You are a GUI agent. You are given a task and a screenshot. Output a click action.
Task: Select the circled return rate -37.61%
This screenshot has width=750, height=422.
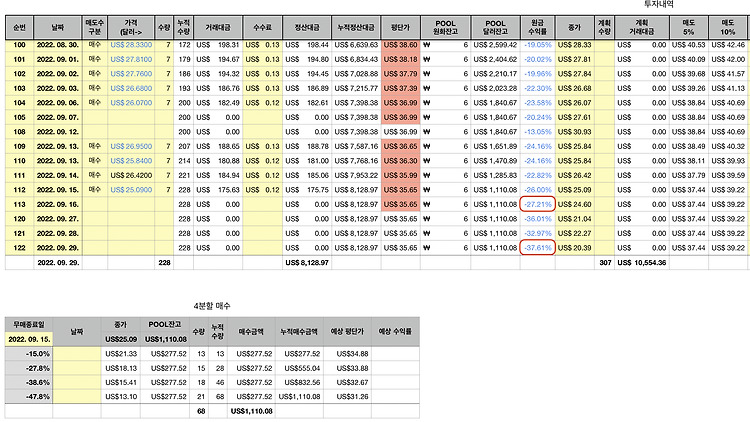click(x=537, y=248)
